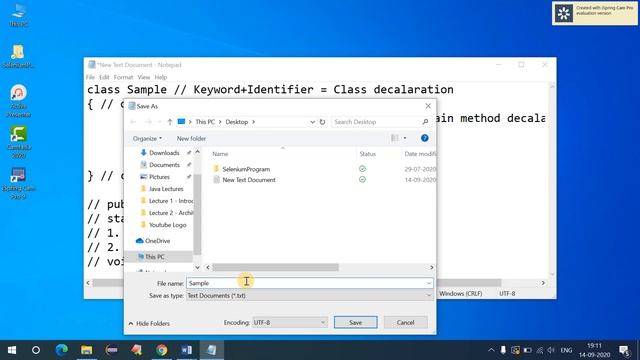The image size is (640, 360).
Task: Open iSpring Cam Pro desktop icon
Action: click(18, 183)
